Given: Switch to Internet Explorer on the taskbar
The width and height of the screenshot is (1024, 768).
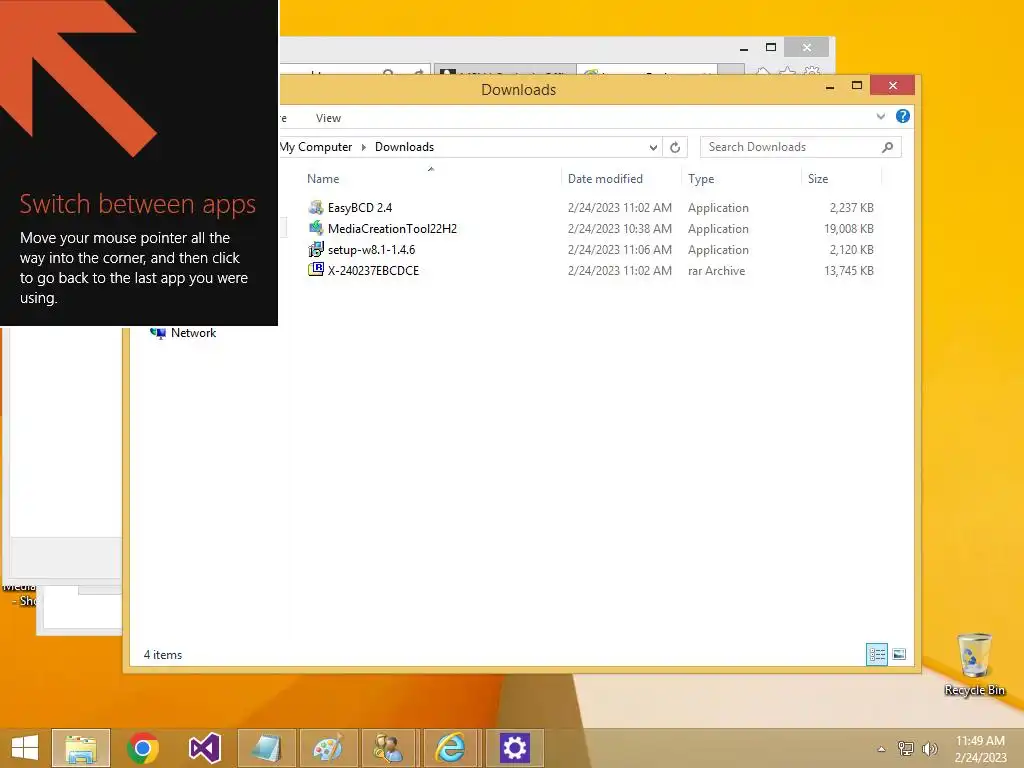Looking at the screenshot, I should coord(451,748).
